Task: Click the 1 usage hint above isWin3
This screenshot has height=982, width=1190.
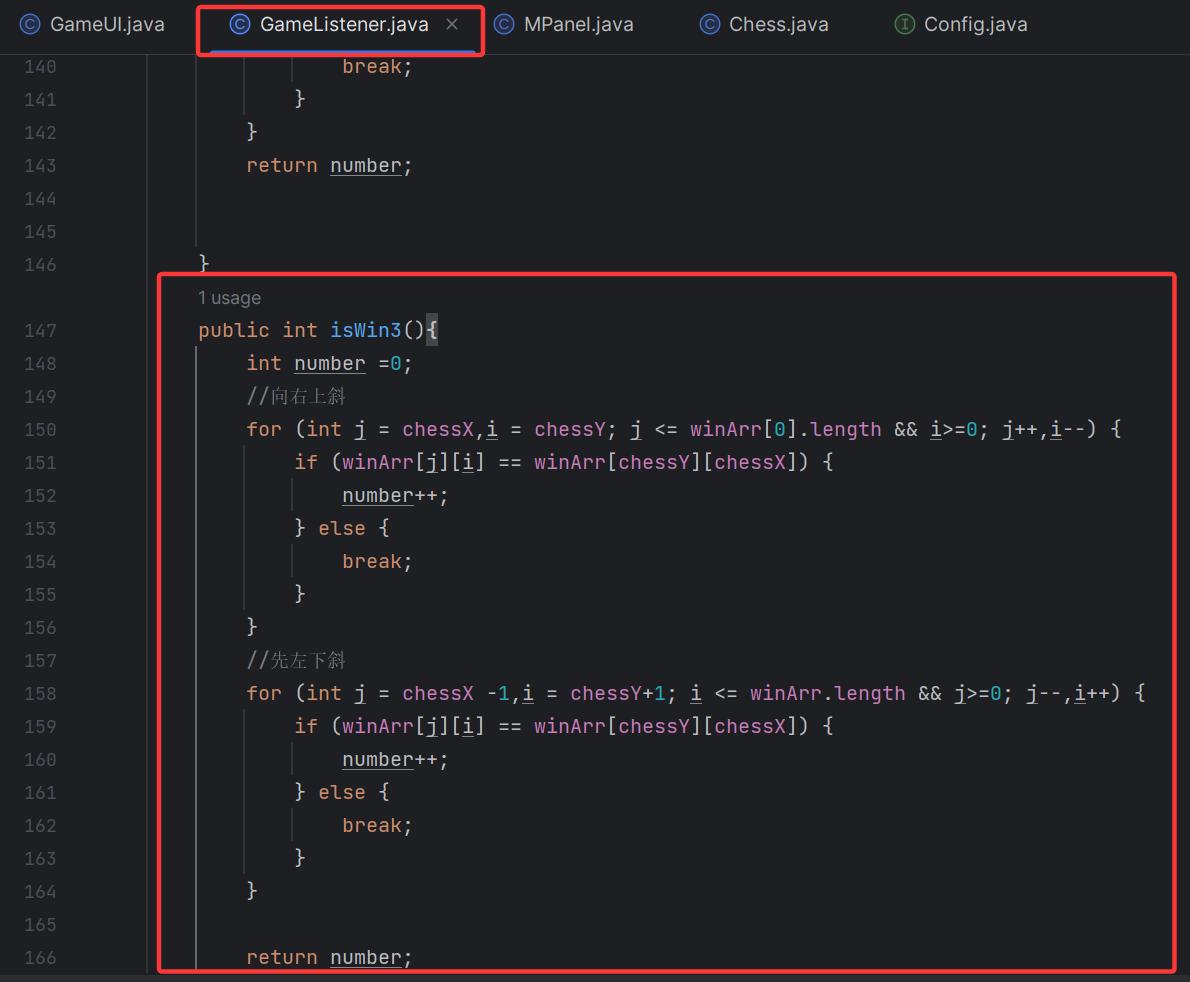Action: tap(229, 298)
